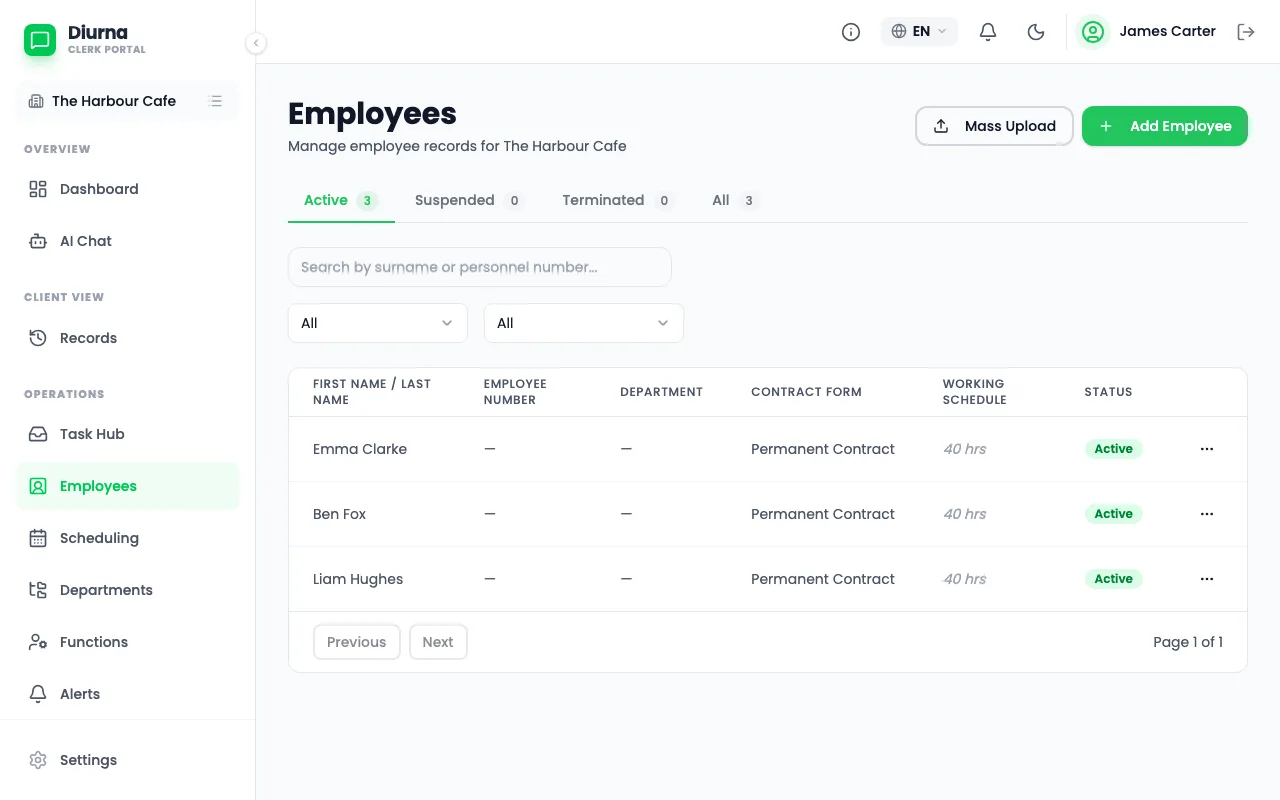Open Alerts in sidebar
This screenshot has height=800, width=1280.
[x=128, y=694]
